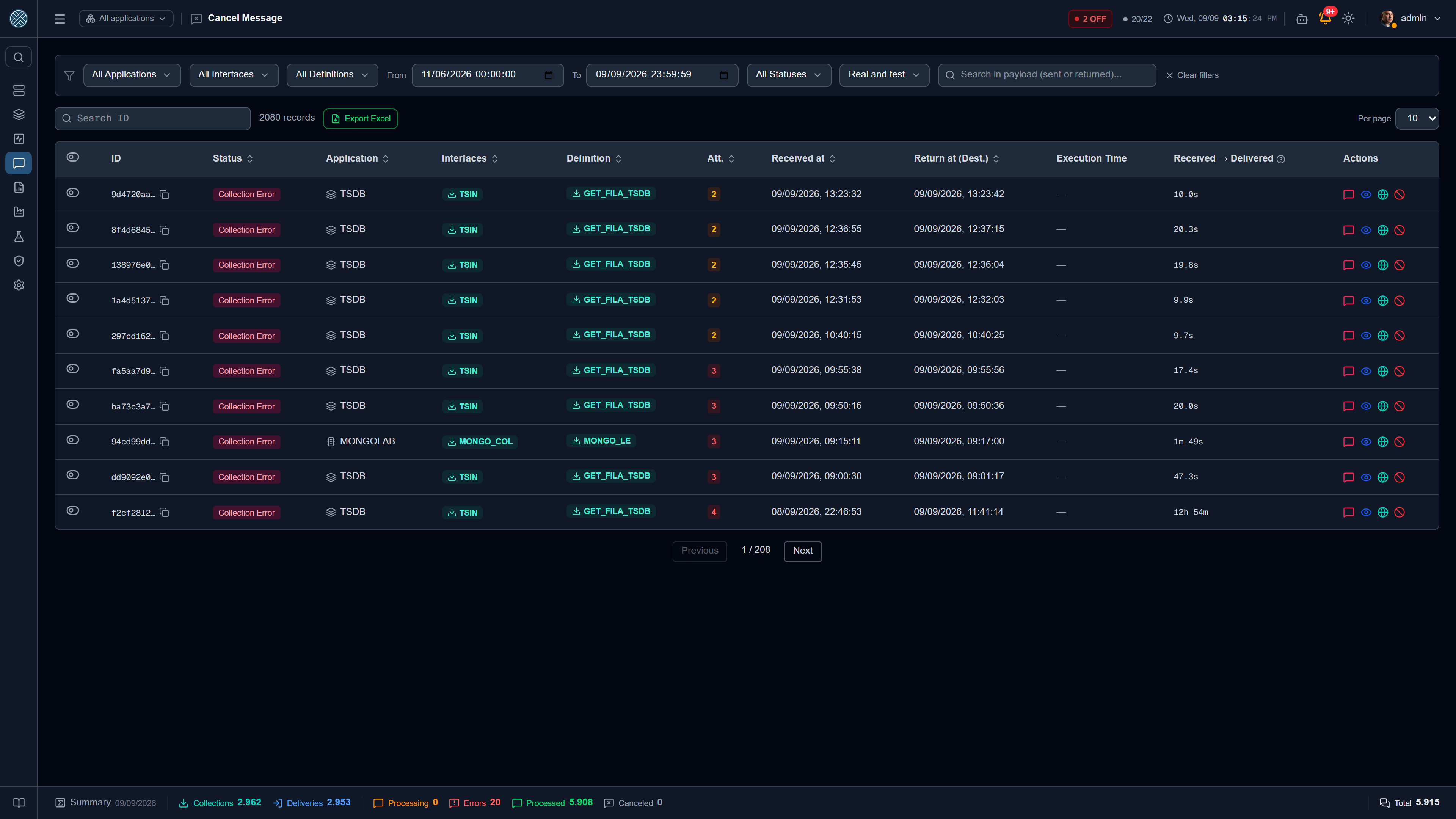
Task: Open the layers icon in sidebar
Action: pyautogui.click(x=19, y=115)
